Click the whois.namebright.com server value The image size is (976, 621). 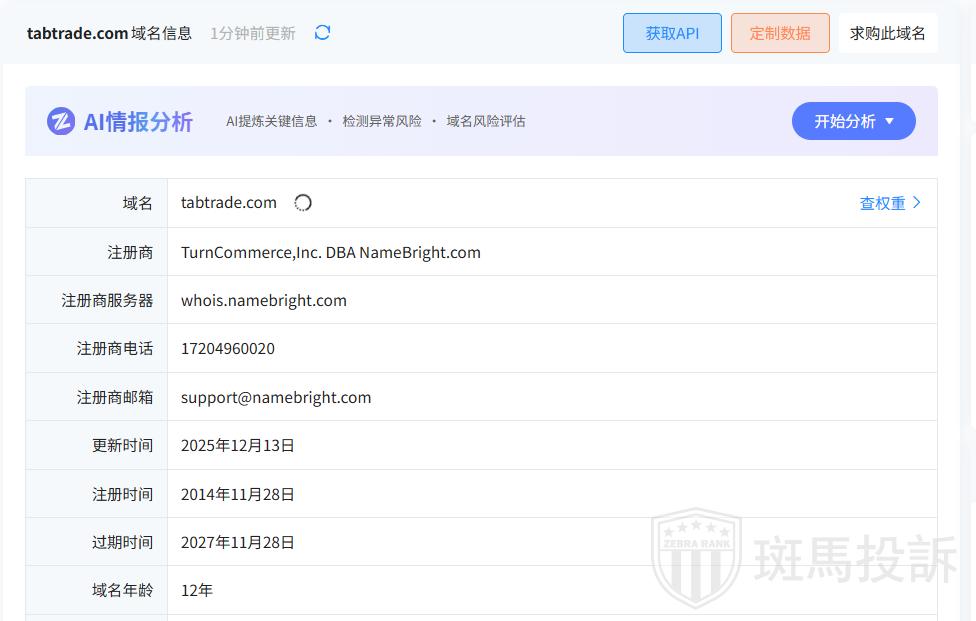click(264, 300)
